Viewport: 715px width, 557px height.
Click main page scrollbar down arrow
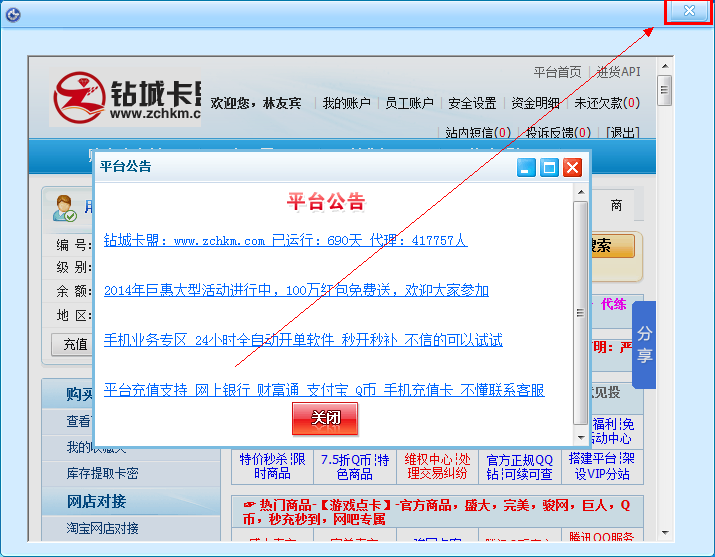[x=665, y=533]
